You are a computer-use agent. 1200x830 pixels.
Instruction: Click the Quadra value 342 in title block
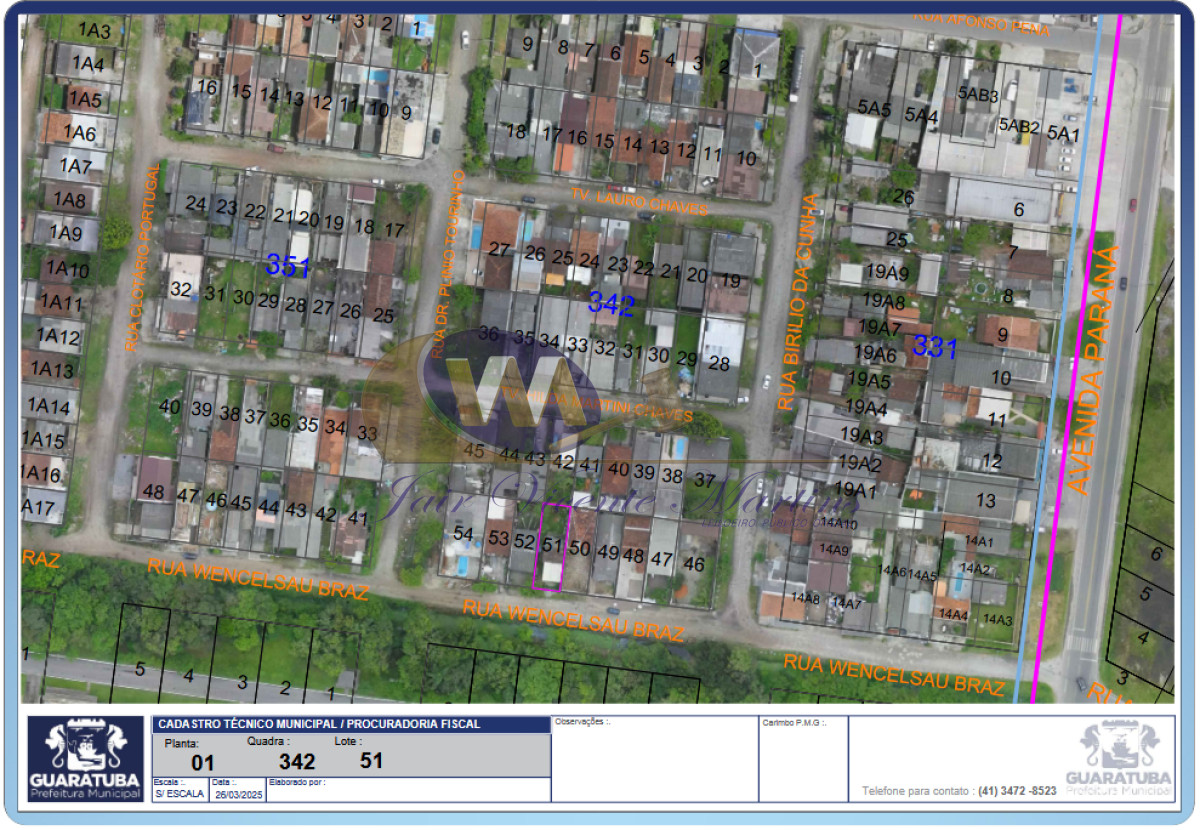297,762
